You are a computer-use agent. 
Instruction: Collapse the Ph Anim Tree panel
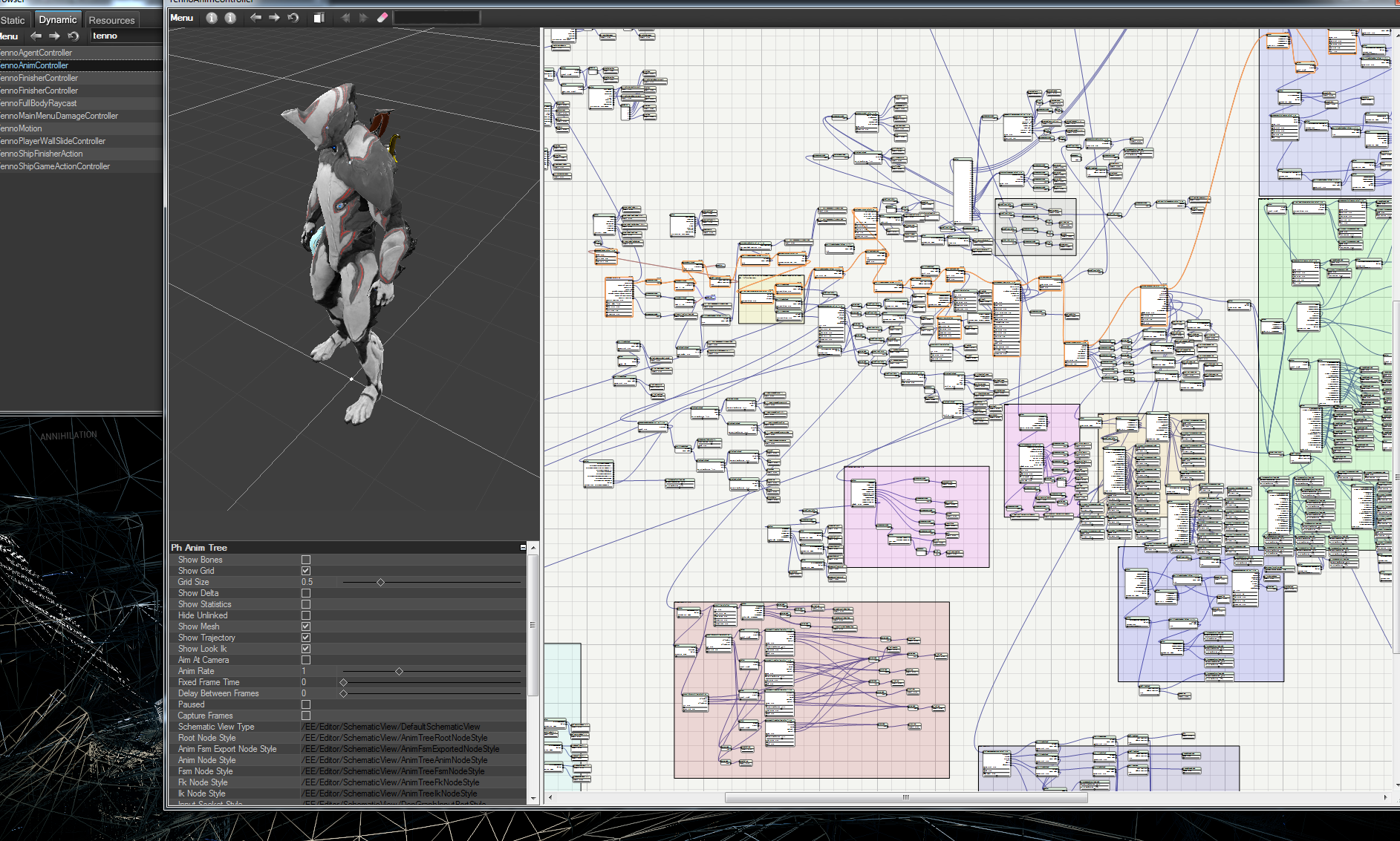point(523,547)
